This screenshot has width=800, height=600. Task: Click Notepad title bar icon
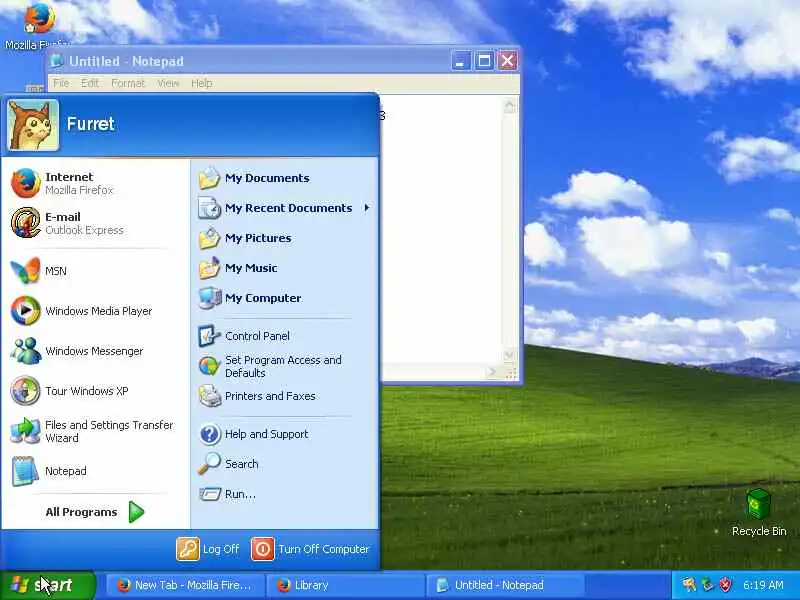pyautogui.click(x=57, y=61)
